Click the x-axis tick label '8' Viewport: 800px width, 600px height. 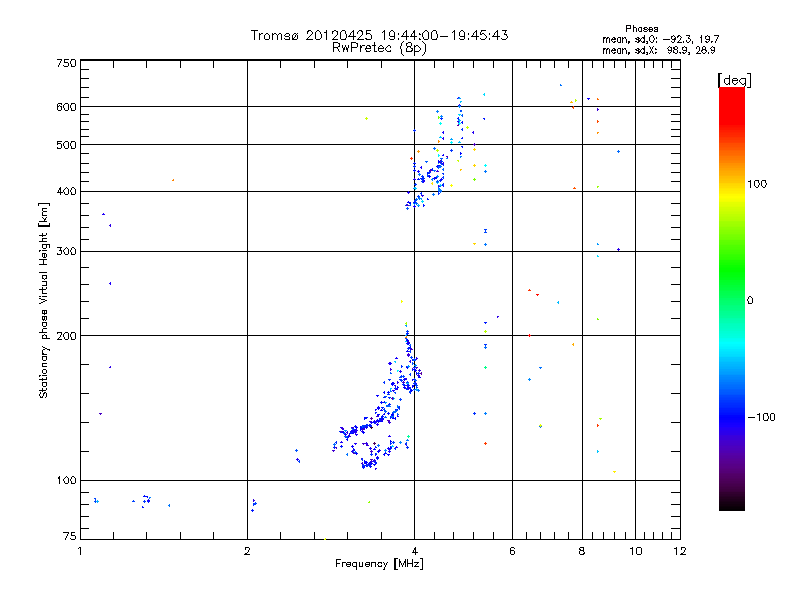pos(582,551)
